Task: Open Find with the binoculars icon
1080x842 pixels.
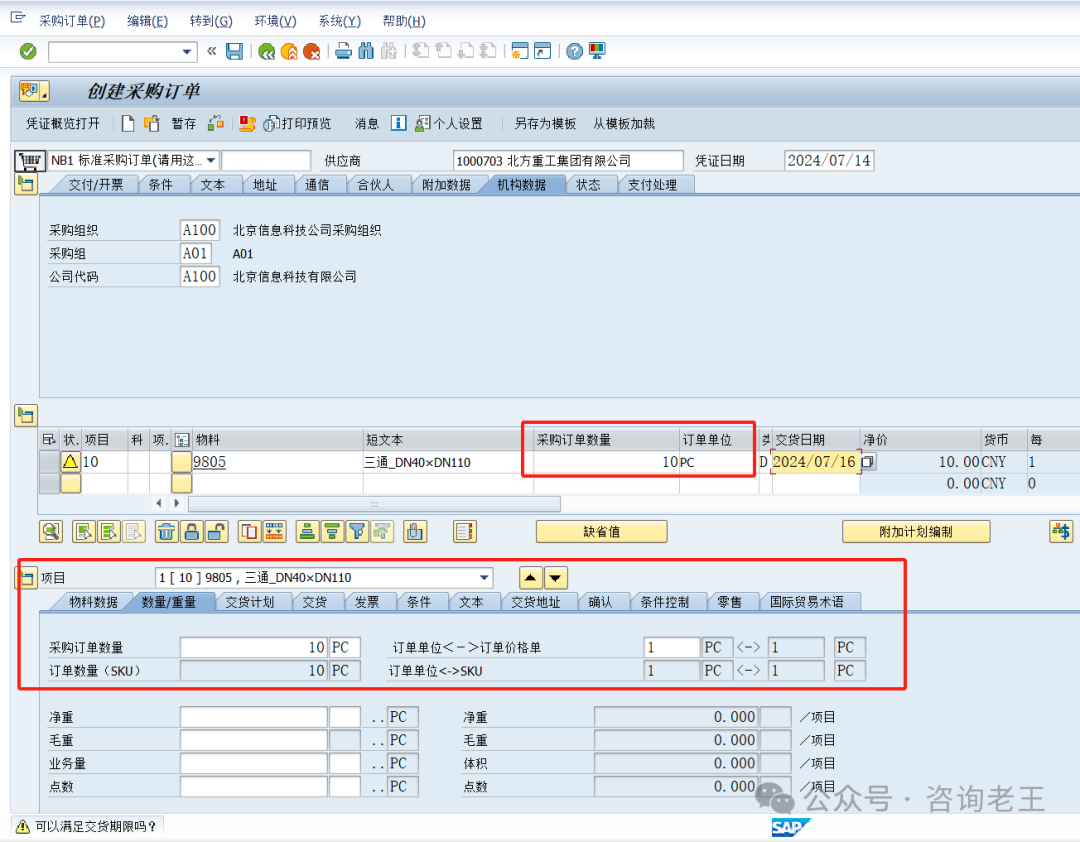Action: coord(366,52)
